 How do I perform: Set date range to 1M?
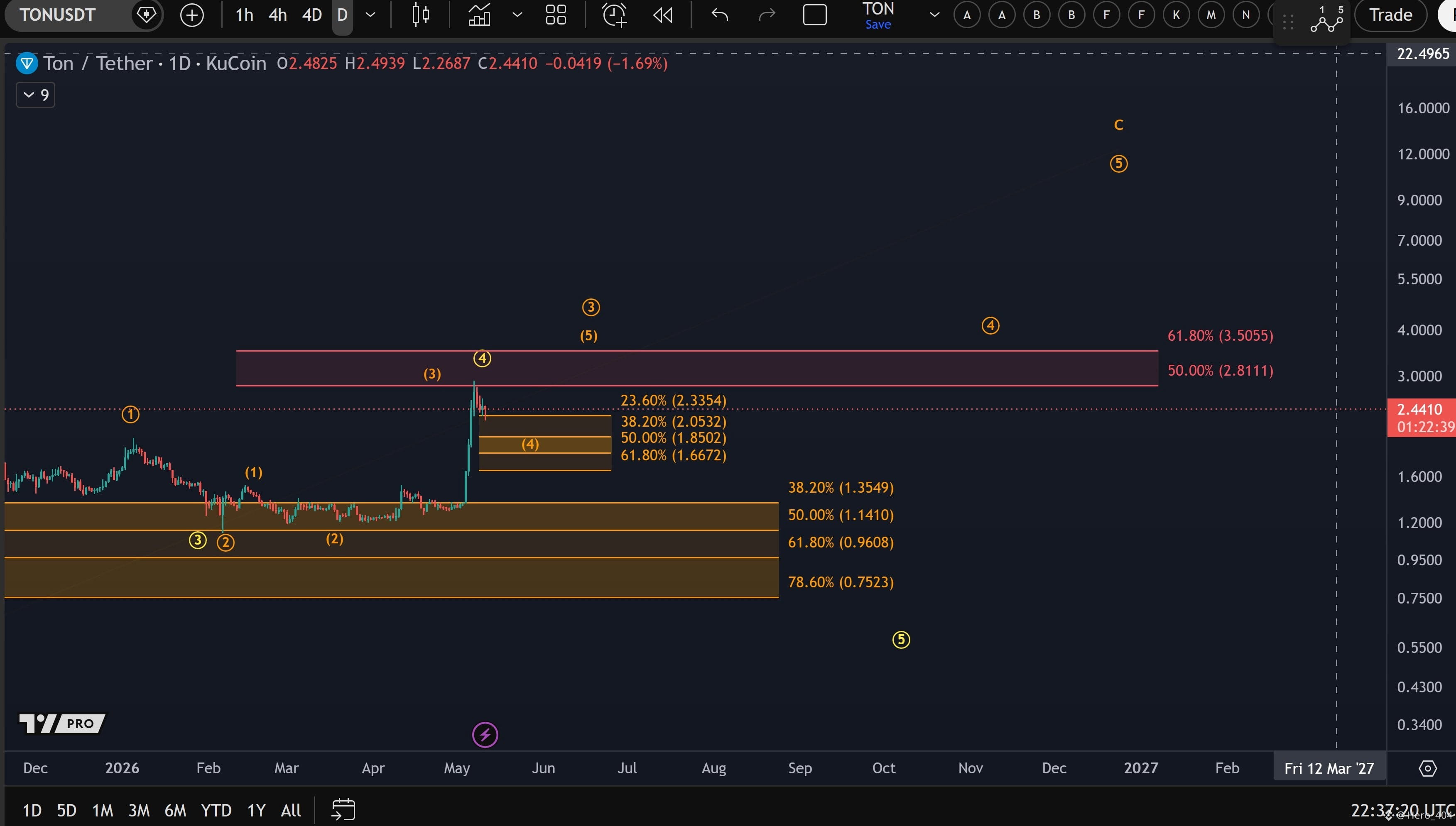(103, 810)
